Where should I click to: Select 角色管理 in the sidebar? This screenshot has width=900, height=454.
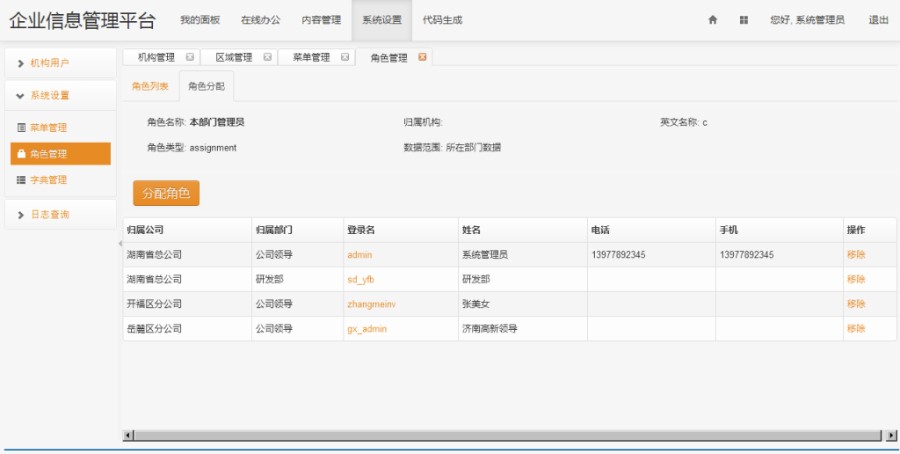tap(60, 154)
